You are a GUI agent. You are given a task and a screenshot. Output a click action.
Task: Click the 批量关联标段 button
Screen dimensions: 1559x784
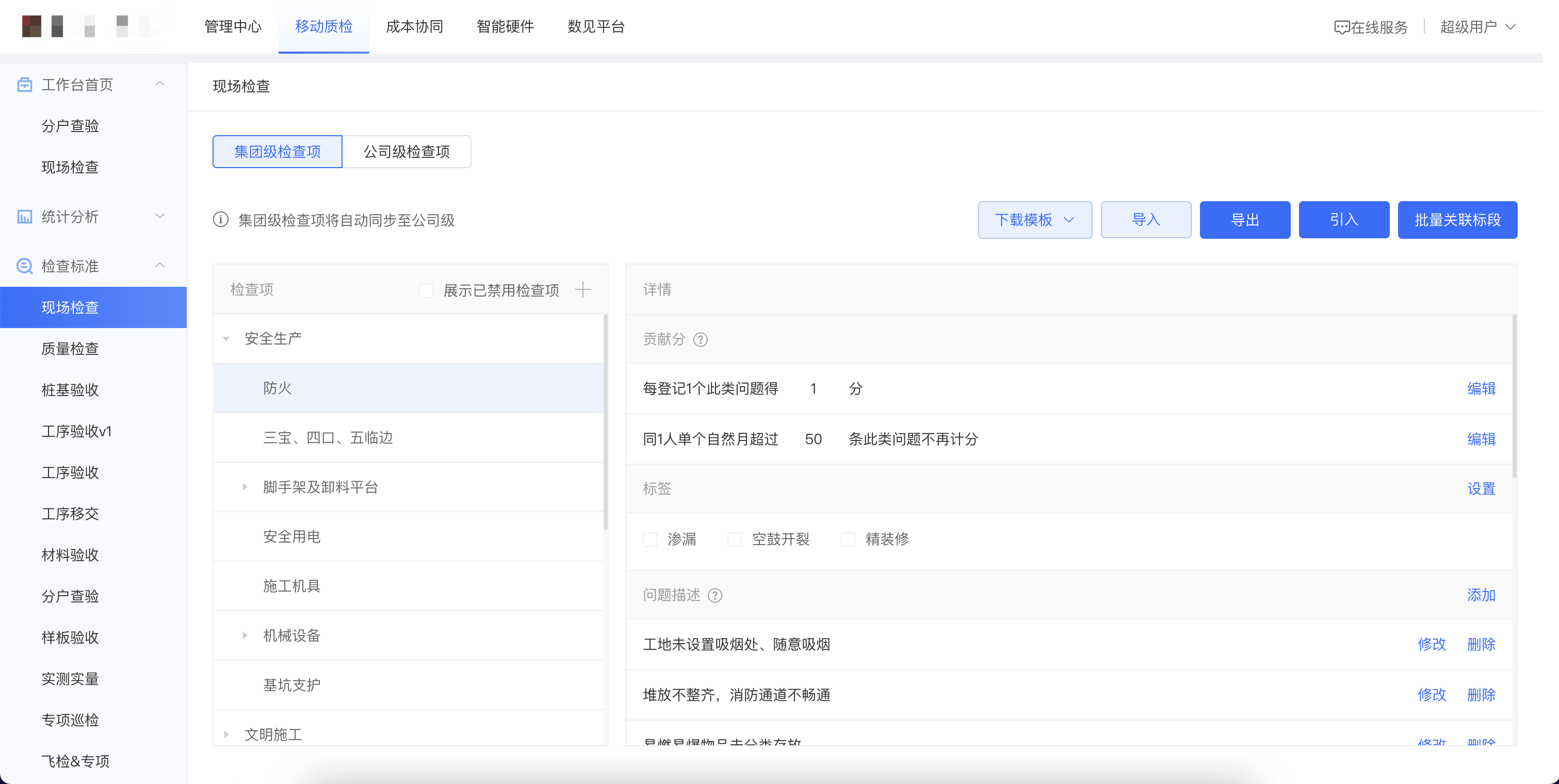click(x=1457, y=220)
